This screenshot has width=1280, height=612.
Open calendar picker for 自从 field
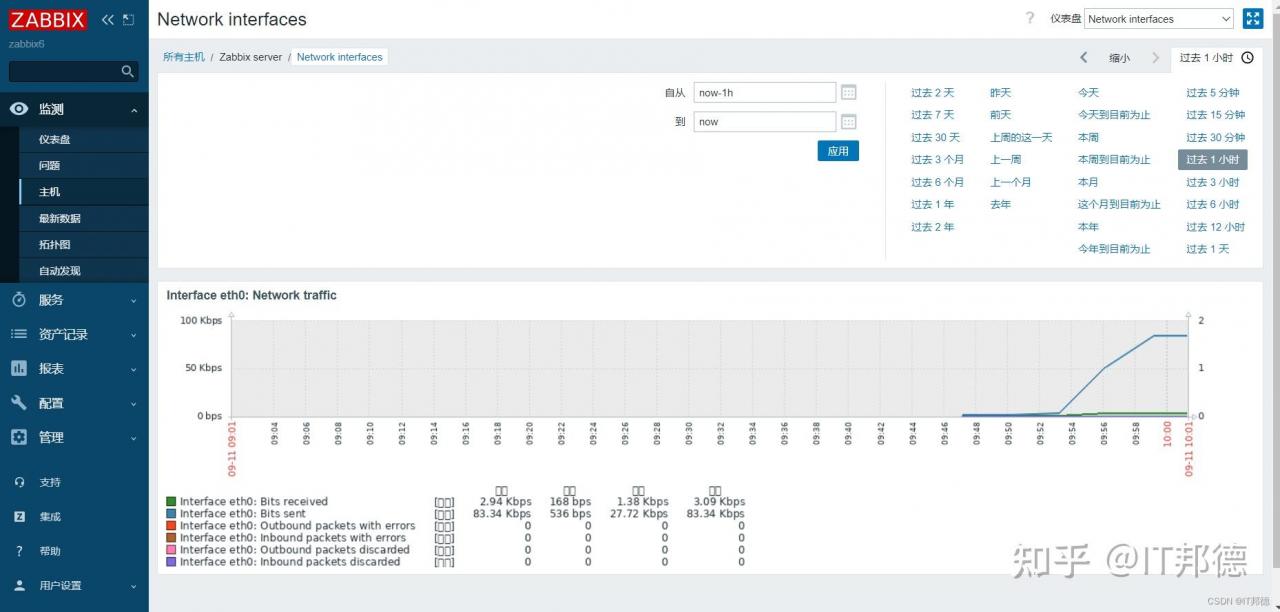848,92
